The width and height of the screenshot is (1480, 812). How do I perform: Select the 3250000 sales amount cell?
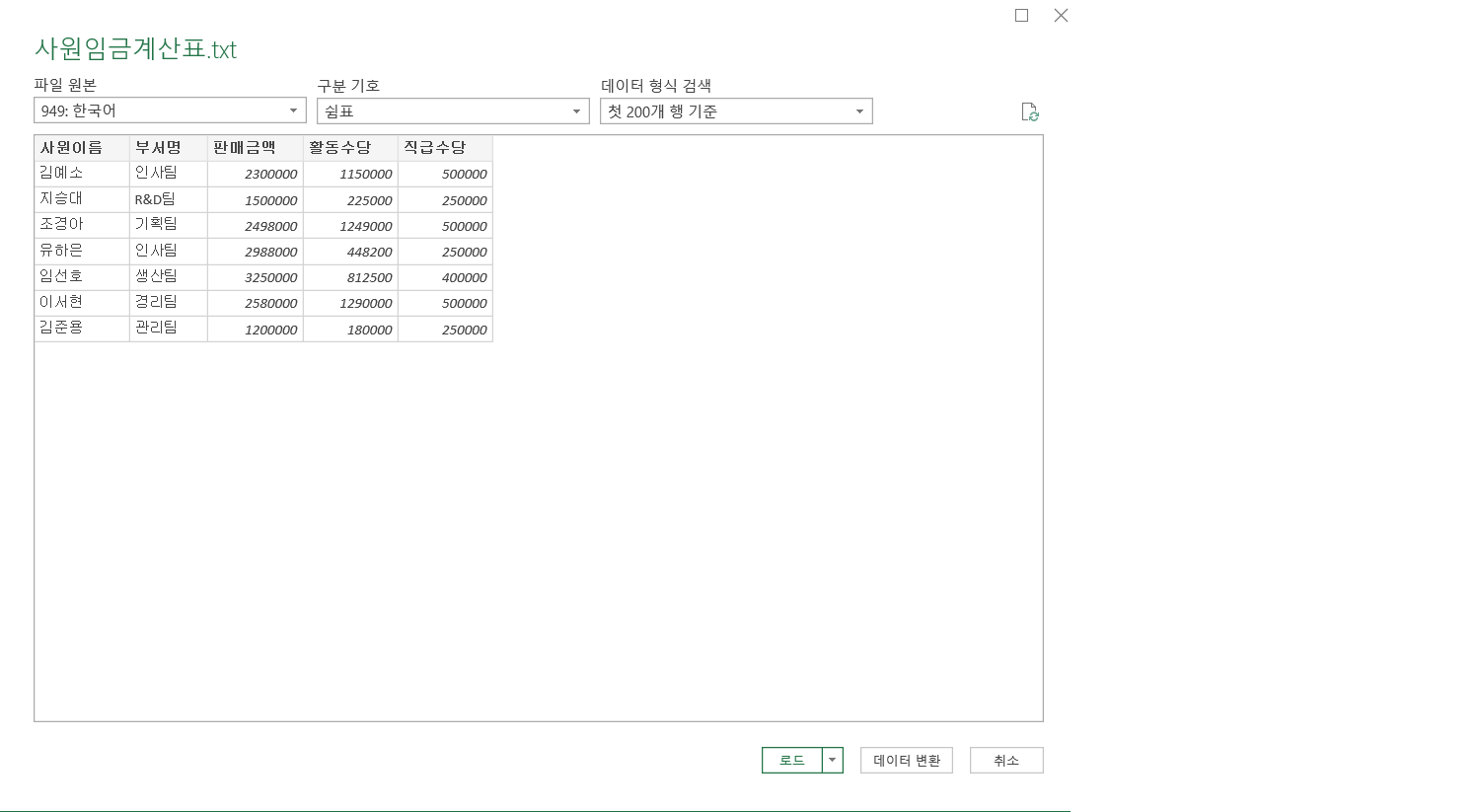coord(255,277)
